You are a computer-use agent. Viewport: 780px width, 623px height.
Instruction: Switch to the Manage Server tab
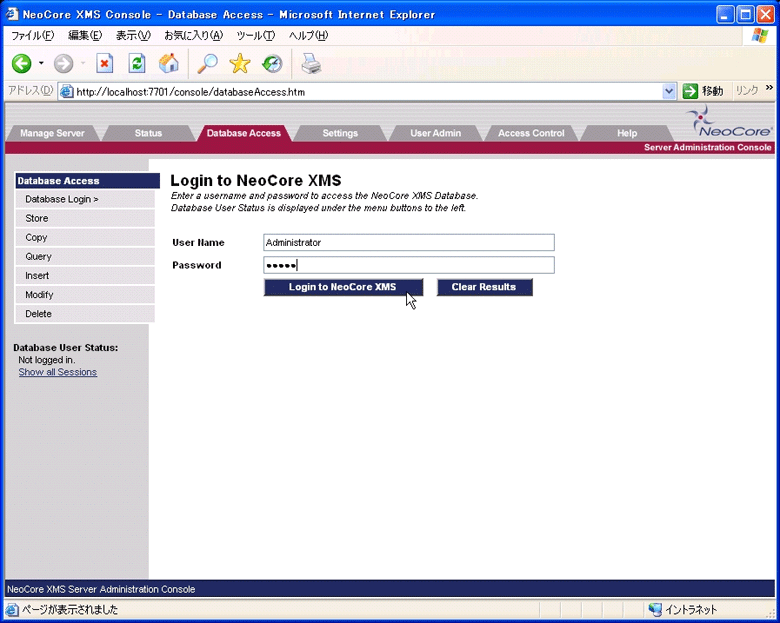[52, 133]
